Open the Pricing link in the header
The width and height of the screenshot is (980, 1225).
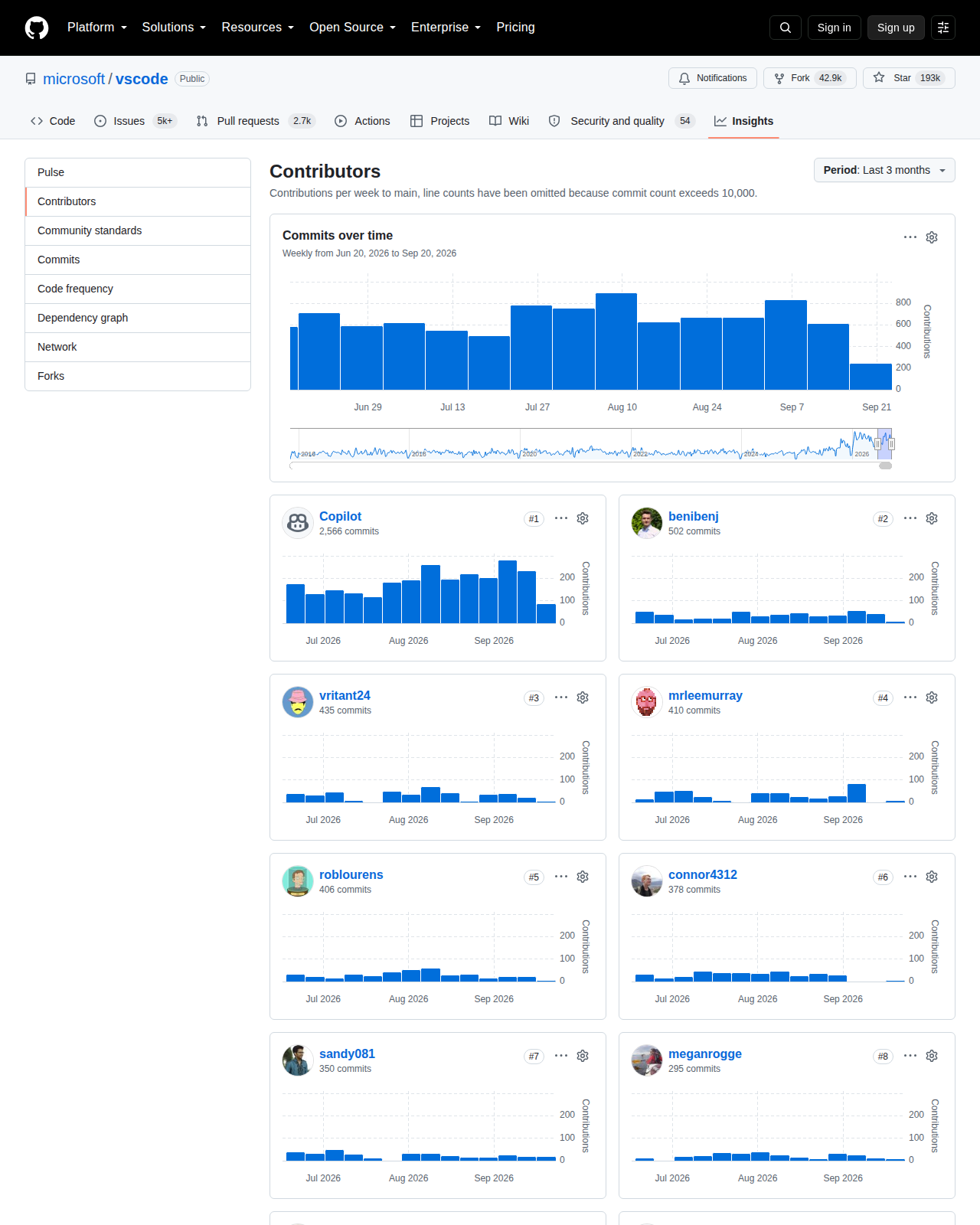(x=515, y=28)
